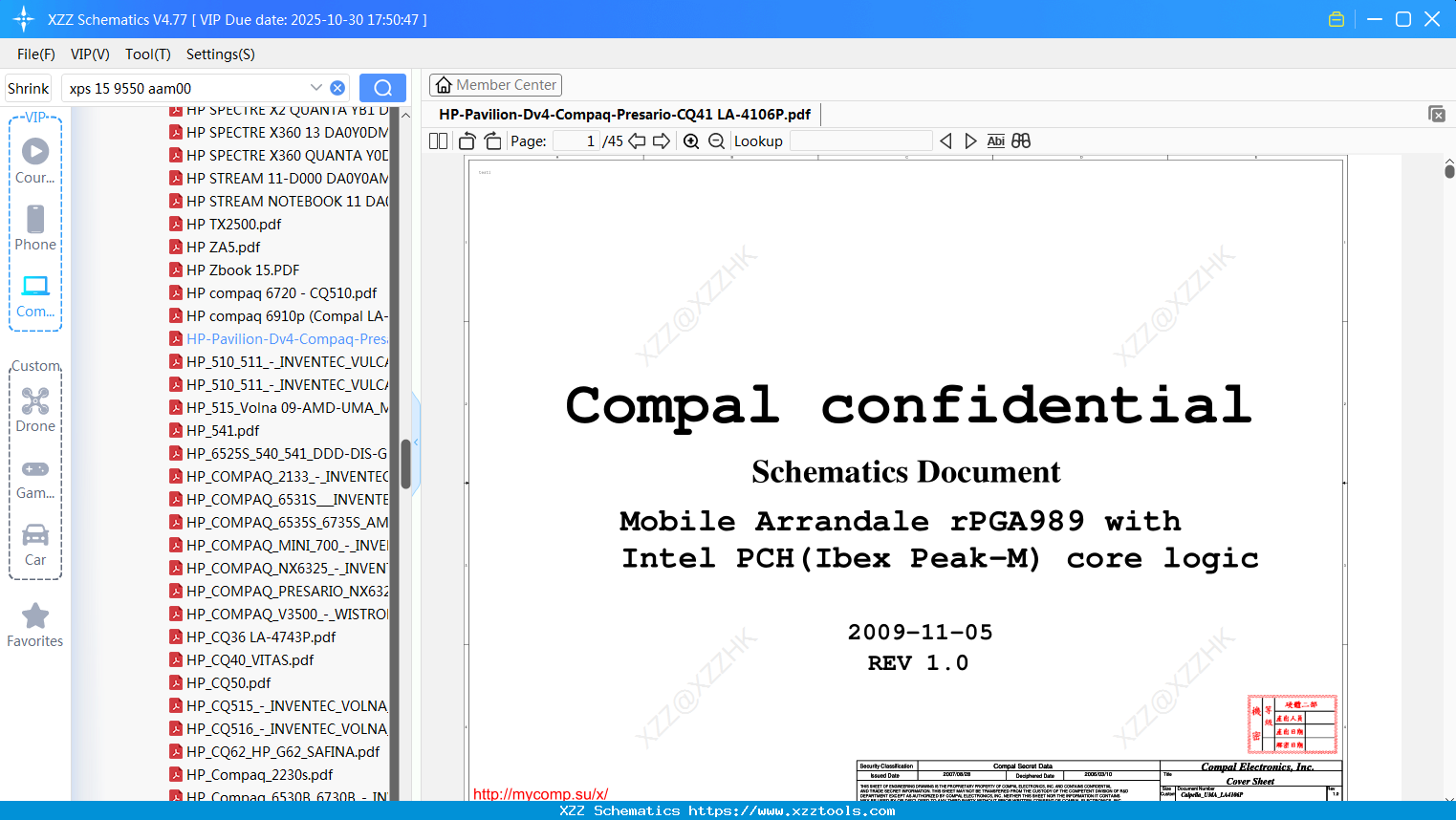The width and height of the screenshot is (1456, 820).
Task: Open HP_COMPAQ_NX6325 Inventec file
Action: coord(278,568)
